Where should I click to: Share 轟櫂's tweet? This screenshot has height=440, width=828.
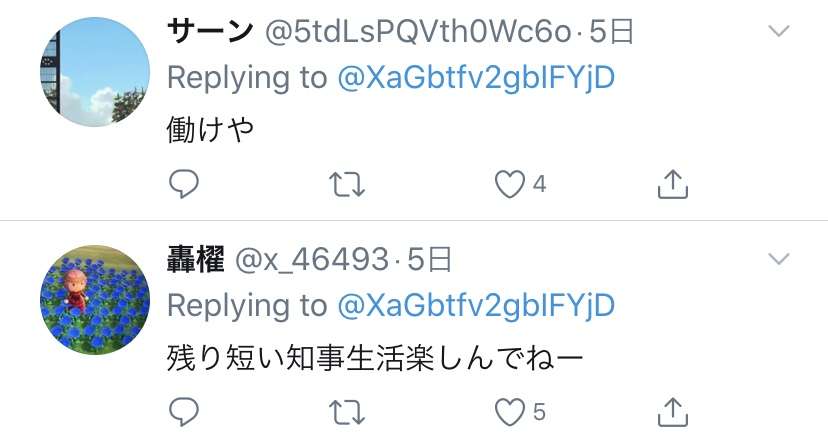[x=673, y=411]
